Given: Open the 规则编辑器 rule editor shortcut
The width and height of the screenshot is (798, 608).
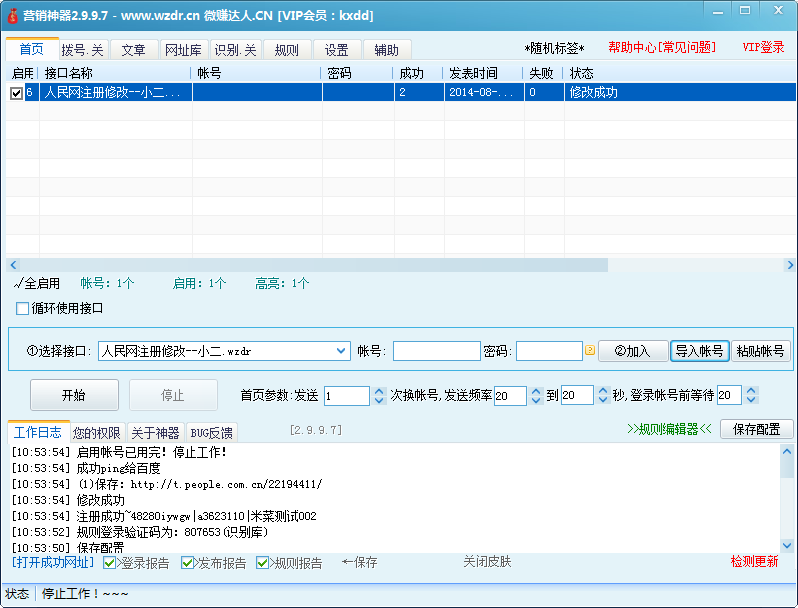Looking at the screenshot, I should (x=669, y=429).
